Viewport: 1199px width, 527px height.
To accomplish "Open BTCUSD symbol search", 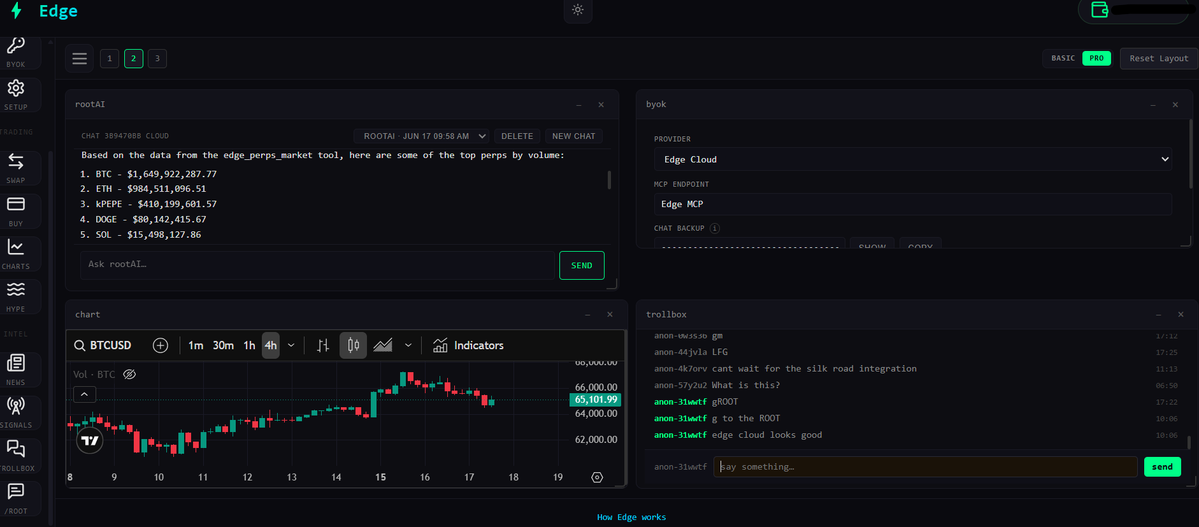I will point(102,346).
